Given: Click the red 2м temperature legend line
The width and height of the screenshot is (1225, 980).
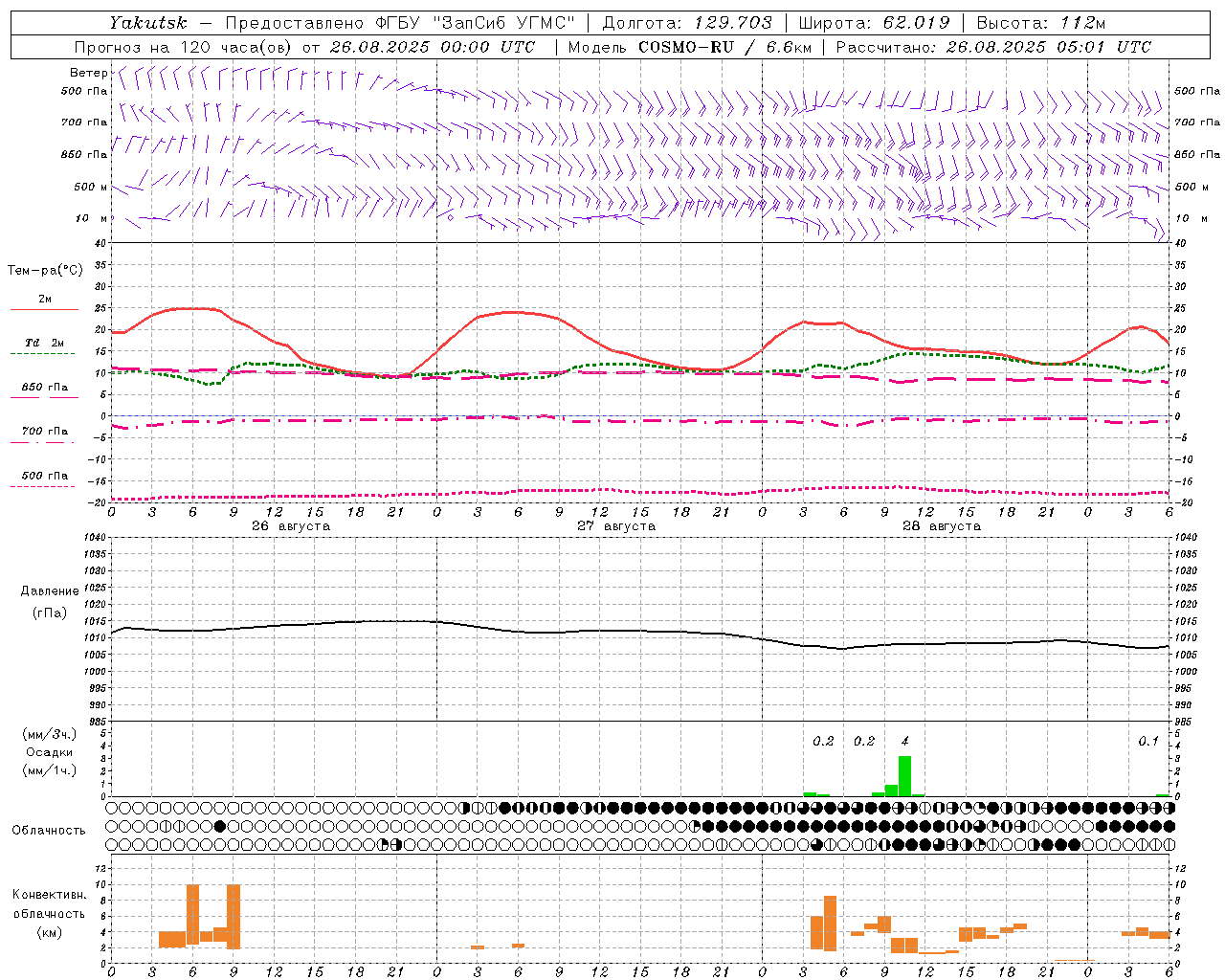Looking at the screenshot, I should 44,309.
